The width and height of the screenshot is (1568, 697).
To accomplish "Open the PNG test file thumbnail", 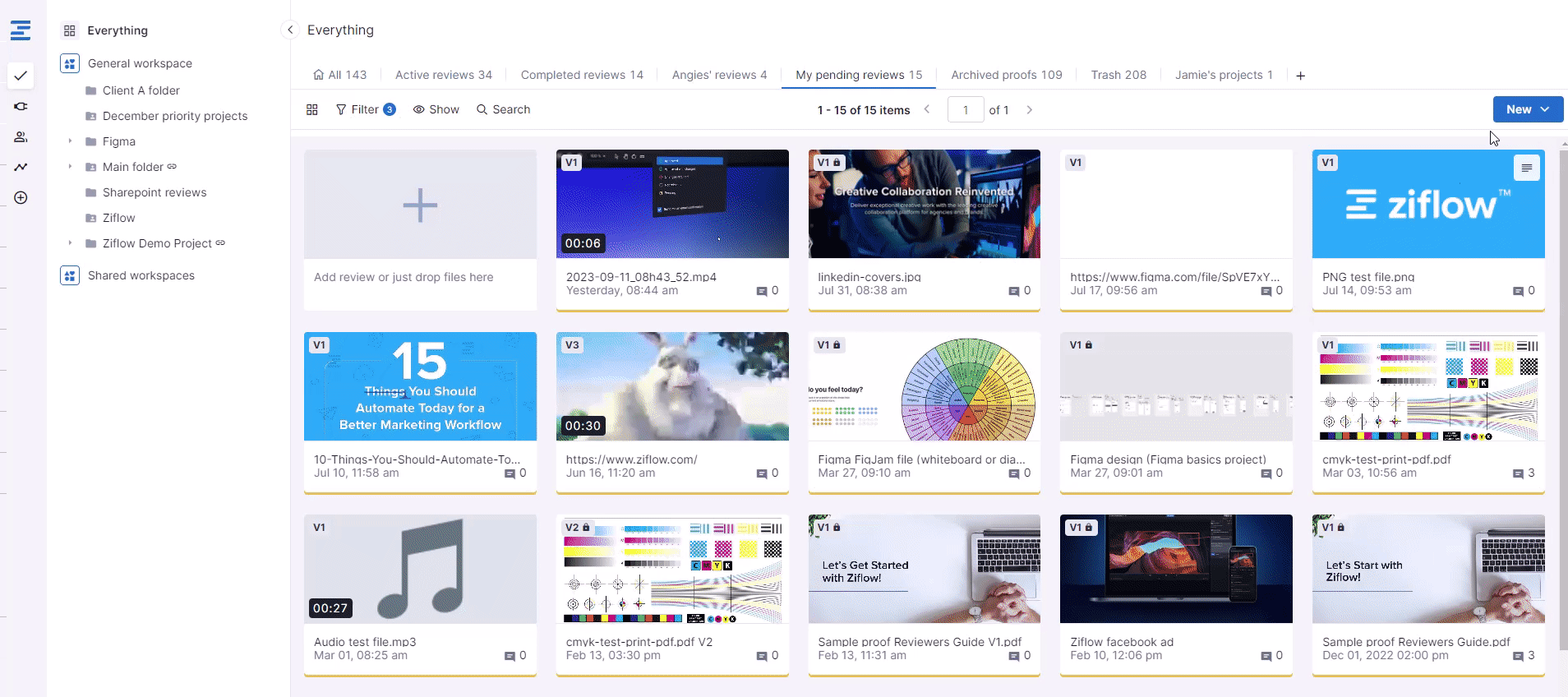I will point(1428,204).
